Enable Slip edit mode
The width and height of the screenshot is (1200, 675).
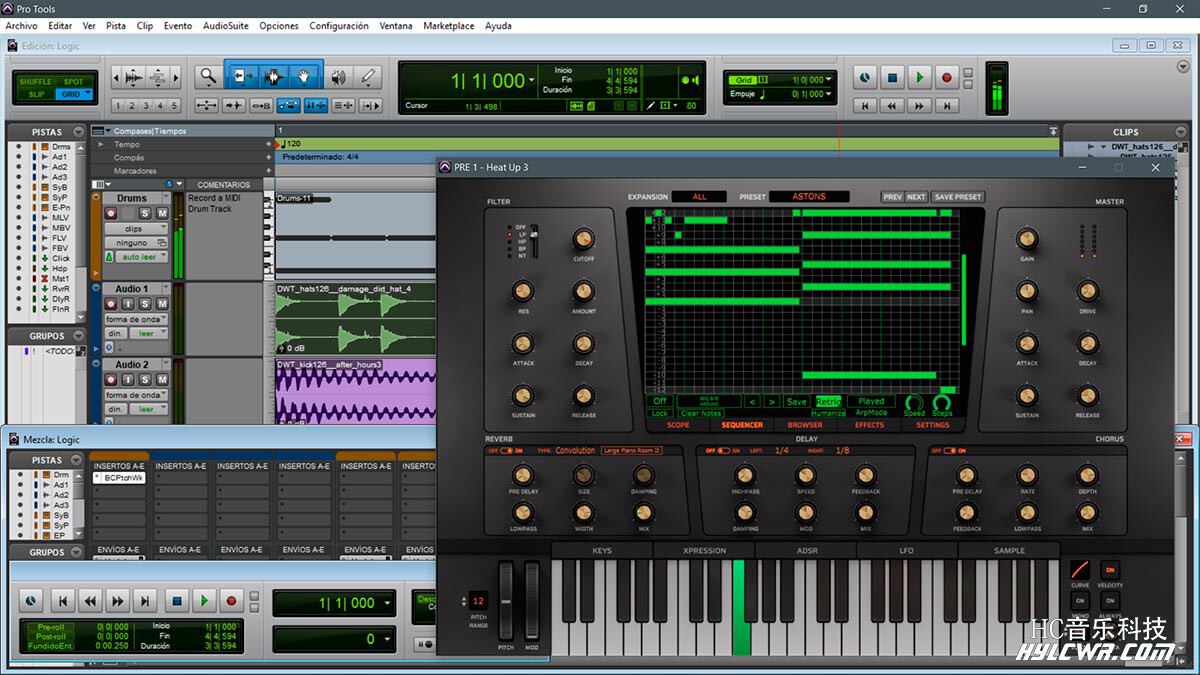35,94
